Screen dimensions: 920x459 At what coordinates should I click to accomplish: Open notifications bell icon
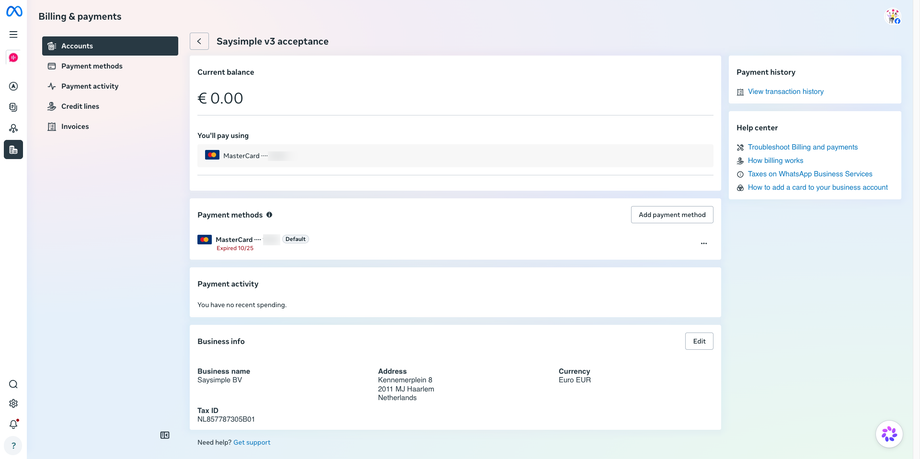(x=13, y=424)
